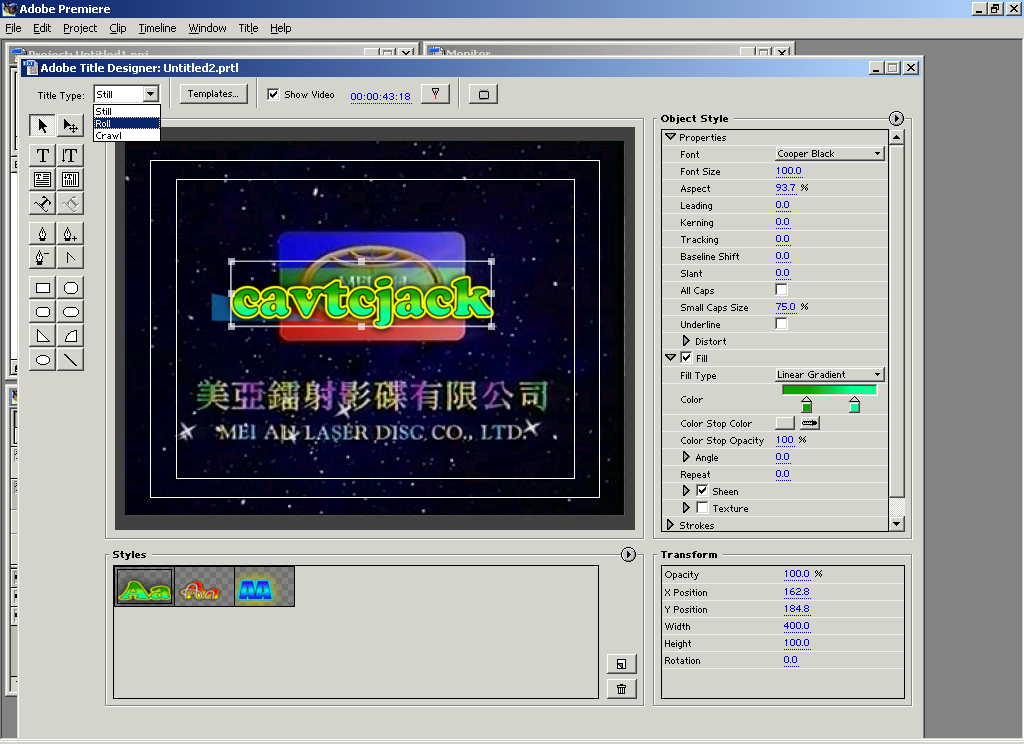1024x744 pixels.
Task: Uncheck the Fill checkbox
Action: [x=686, y=357]
